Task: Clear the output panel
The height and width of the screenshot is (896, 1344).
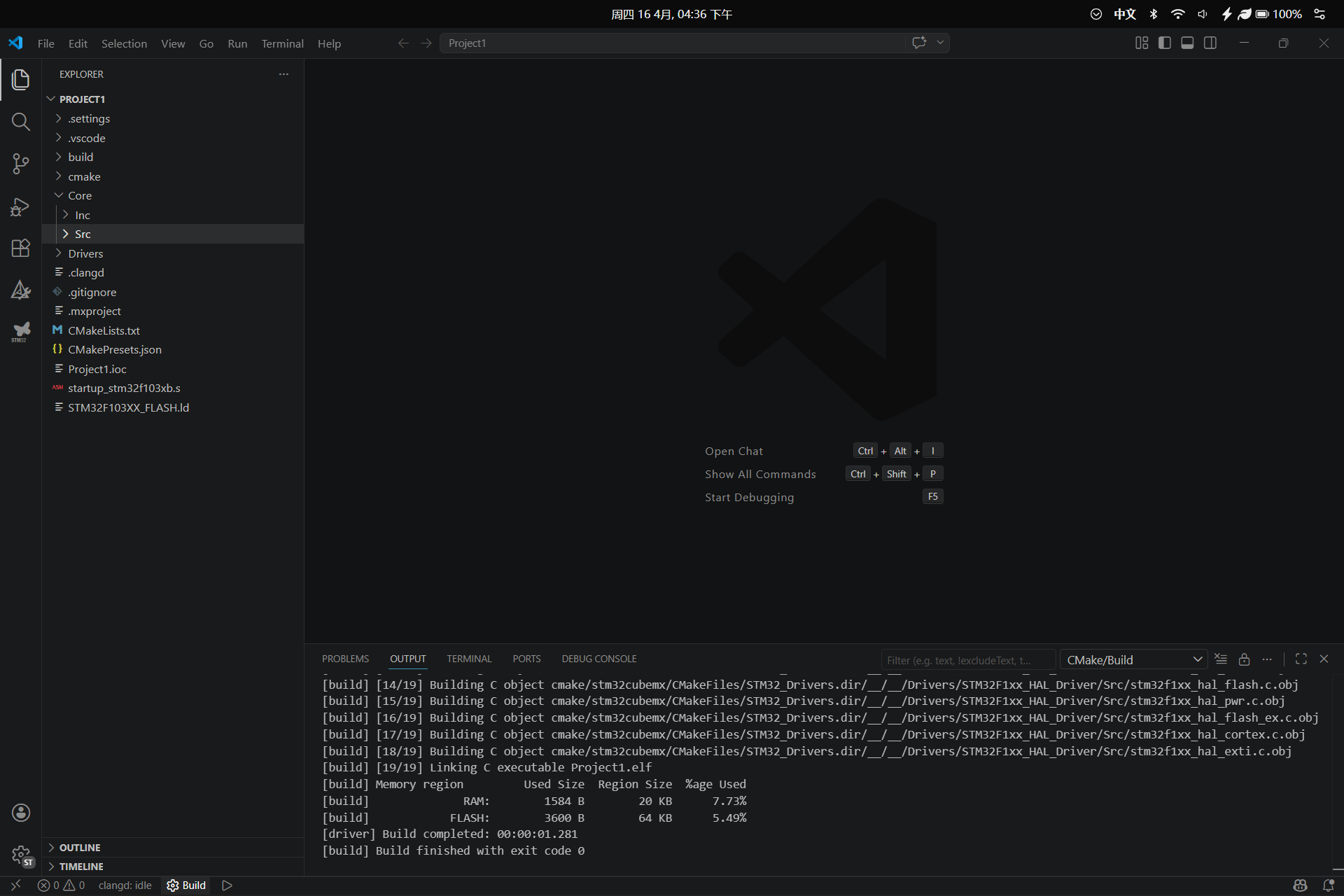Action: (x=1221, y=659)
